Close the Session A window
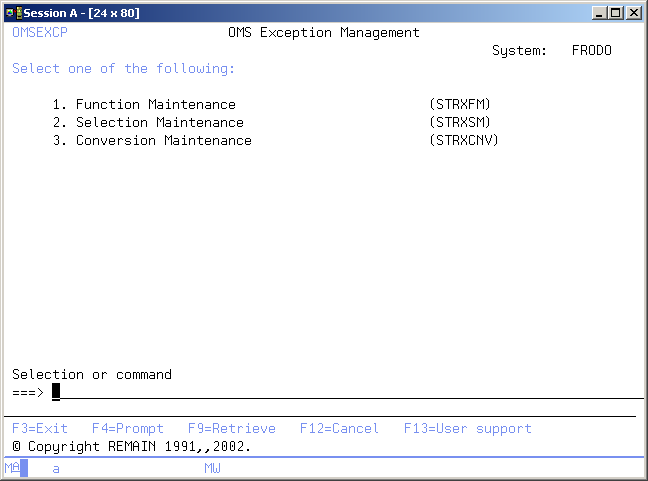The width and height of the screenshot is (648, 481). point(633,13)
